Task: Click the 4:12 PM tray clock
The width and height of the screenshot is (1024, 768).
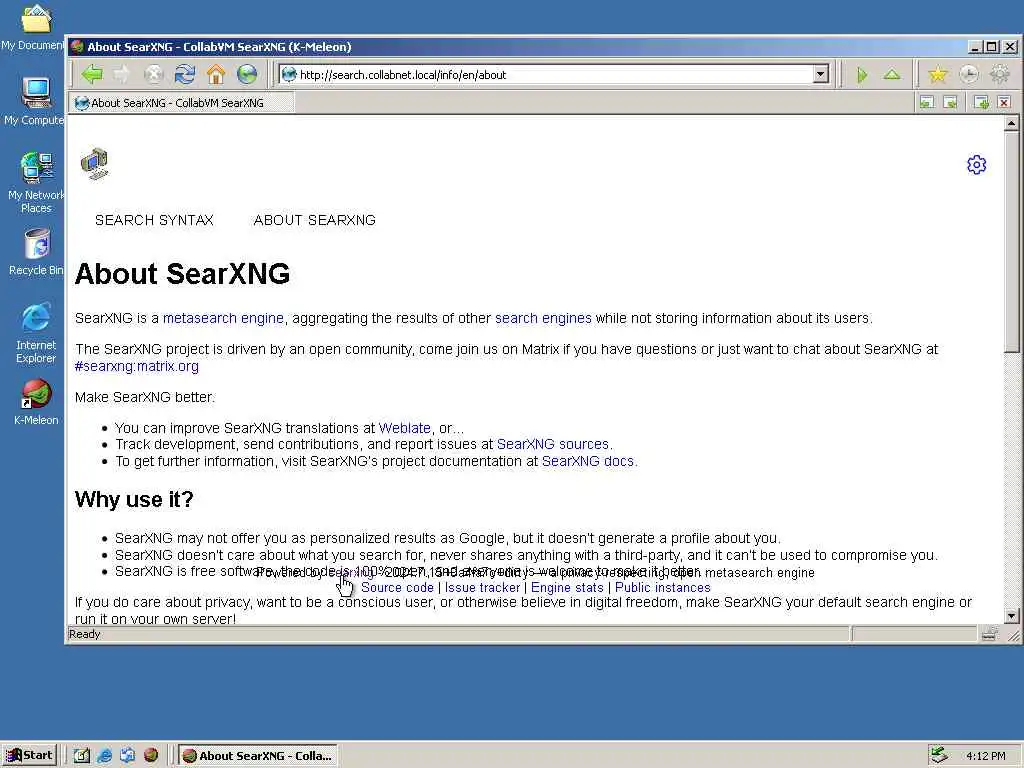Action: point(985,756)
